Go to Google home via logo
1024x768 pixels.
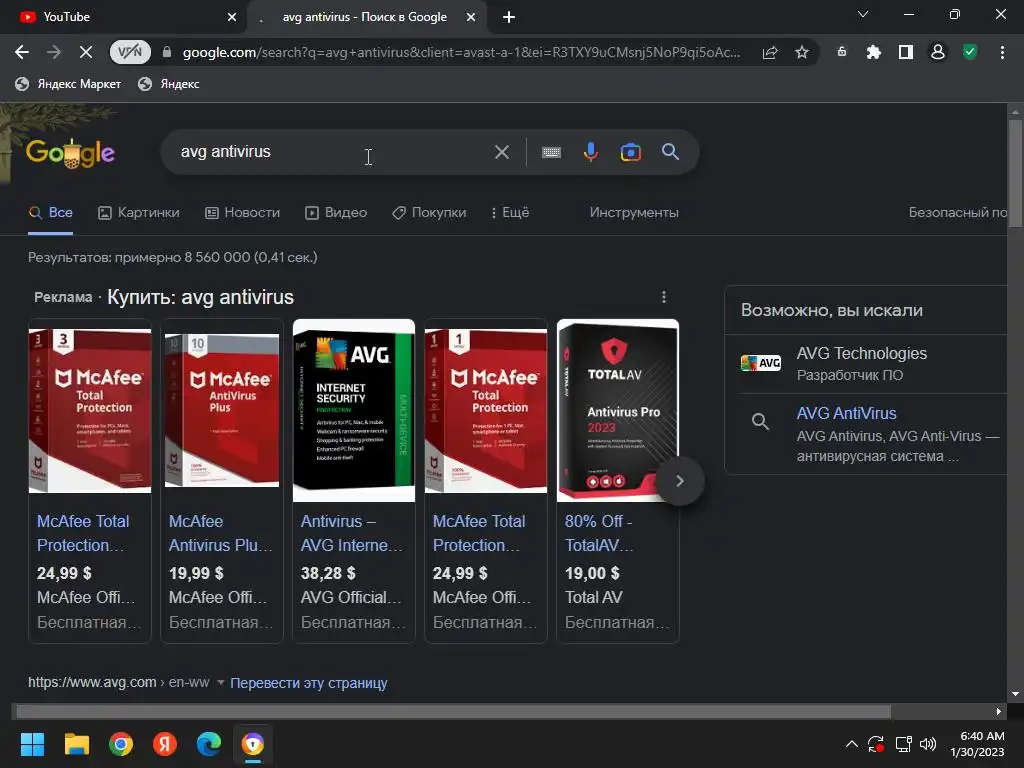point(70,153)
